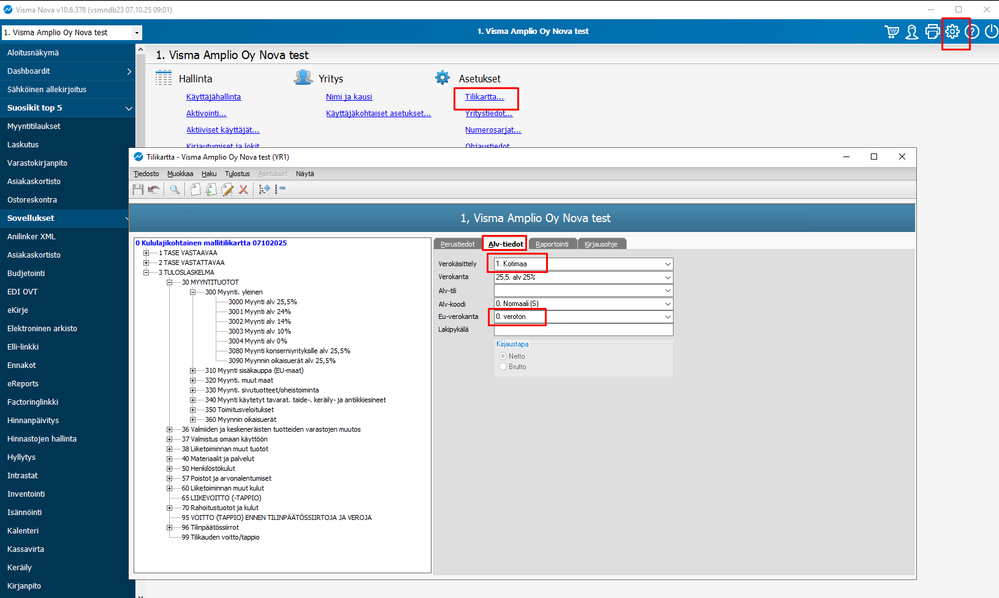This screenshot has width=999, height=598.
Task: Expand Dashboardit sidebar chevron
Action: pyautogui.click(x=129, y=71)
